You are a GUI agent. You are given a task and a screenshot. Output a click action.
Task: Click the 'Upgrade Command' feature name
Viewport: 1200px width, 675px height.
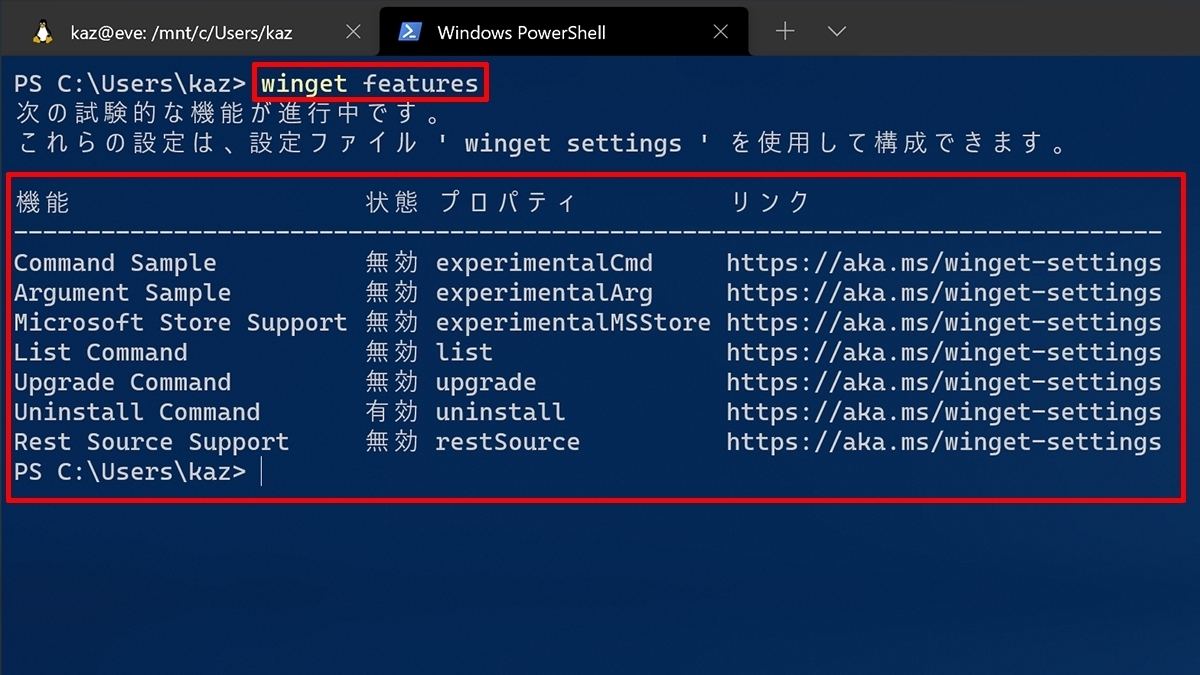[122, 383]
